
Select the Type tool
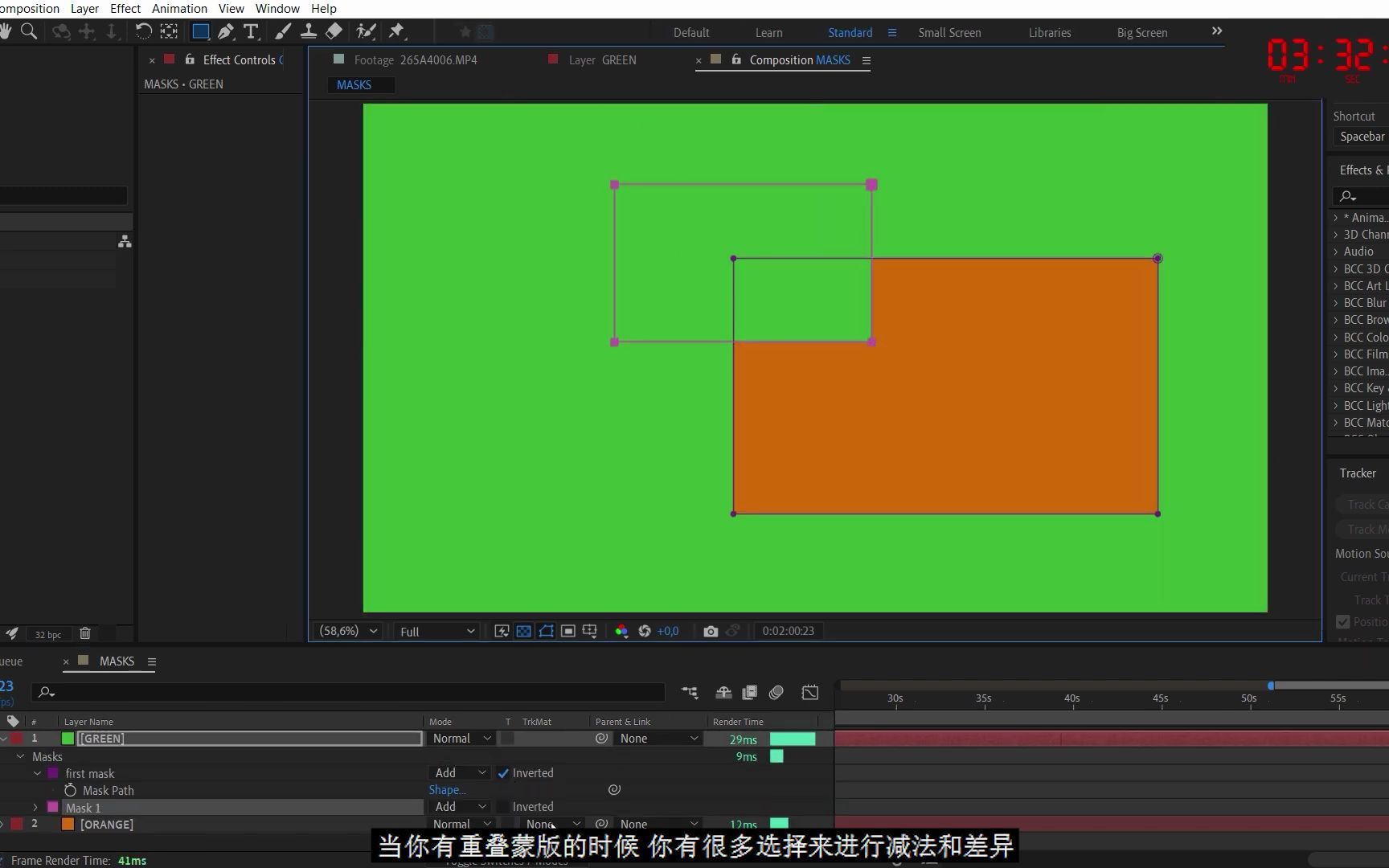[x=251, y=31]
